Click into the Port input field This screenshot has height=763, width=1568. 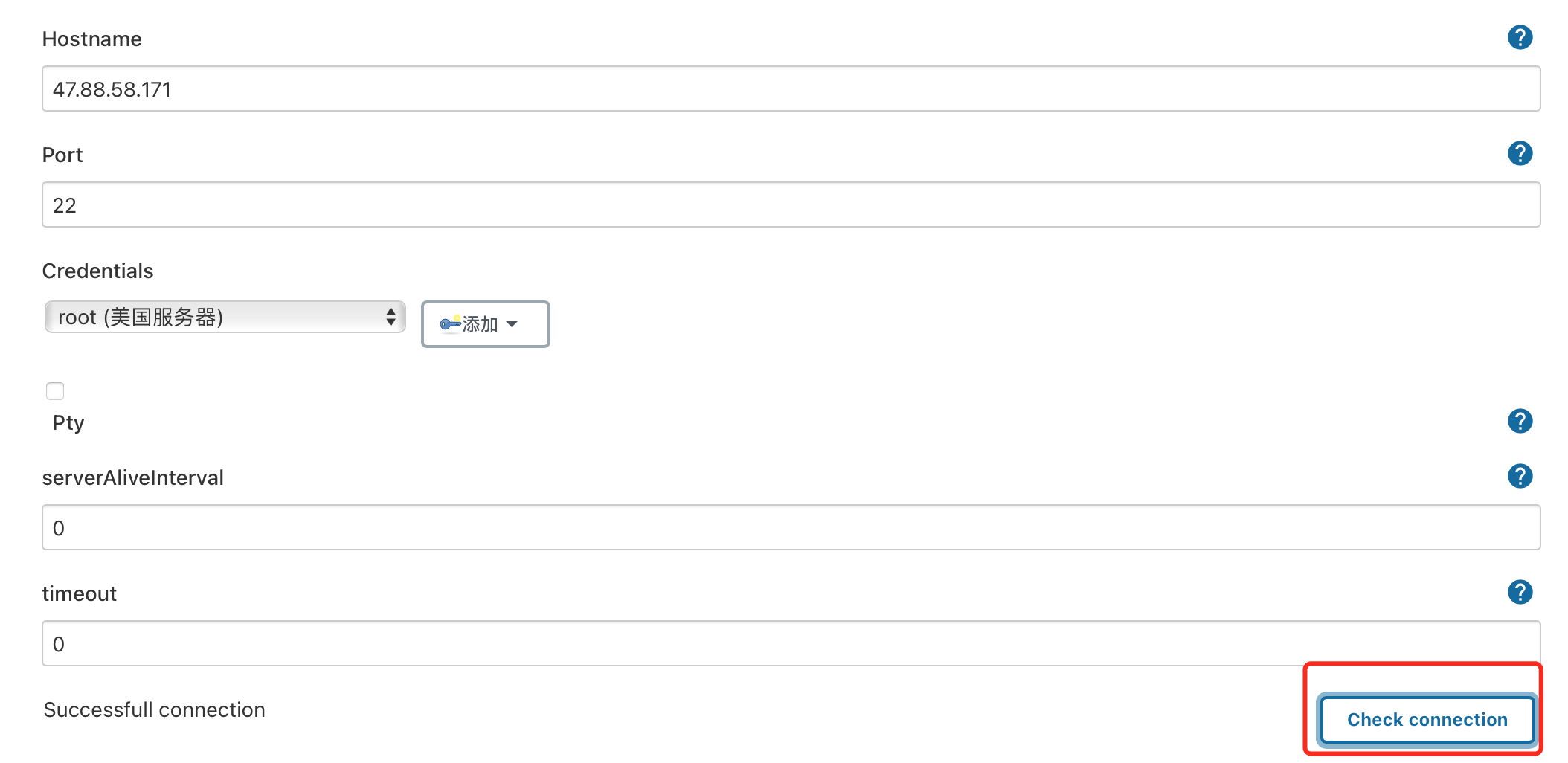[791, 205]
